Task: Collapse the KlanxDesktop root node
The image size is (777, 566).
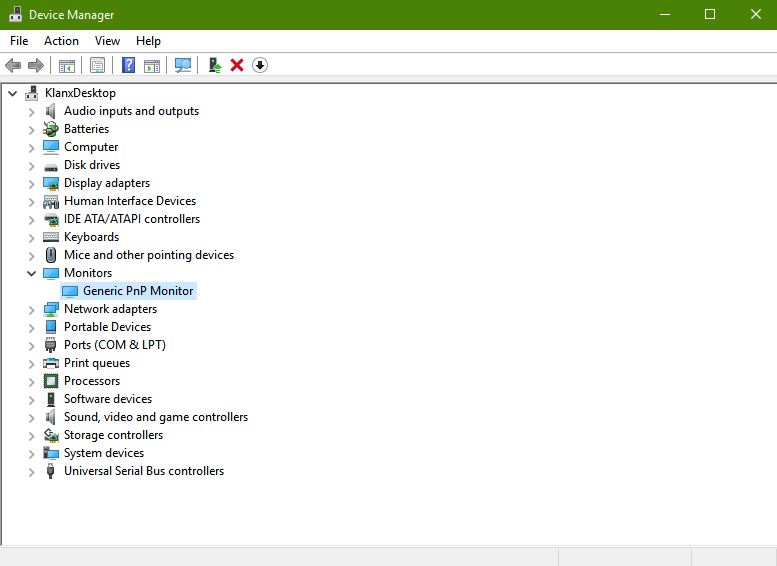Action: 13,93
